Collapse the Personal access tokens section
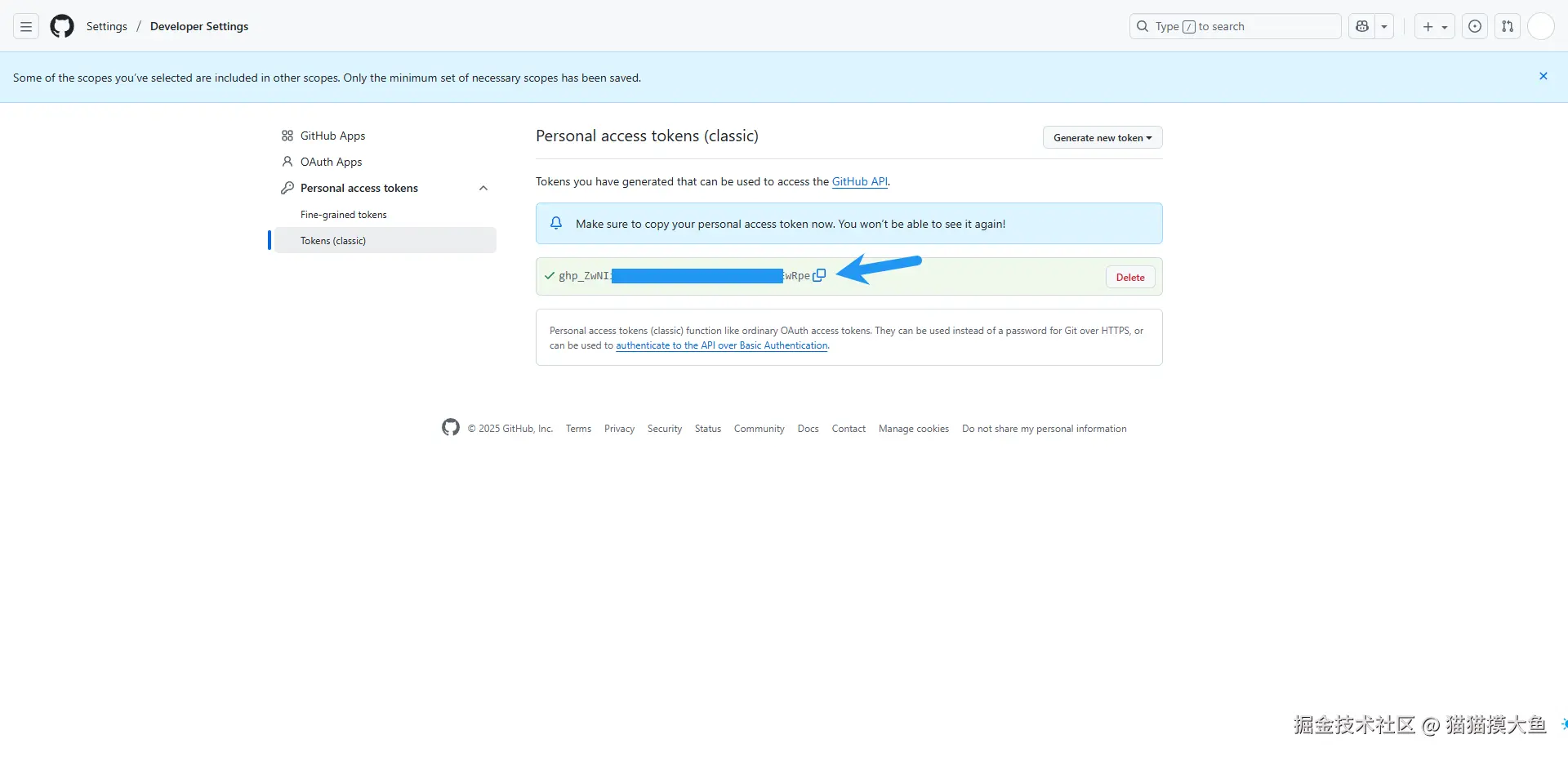Screen dimensions: 1568x757 [483, 188]
